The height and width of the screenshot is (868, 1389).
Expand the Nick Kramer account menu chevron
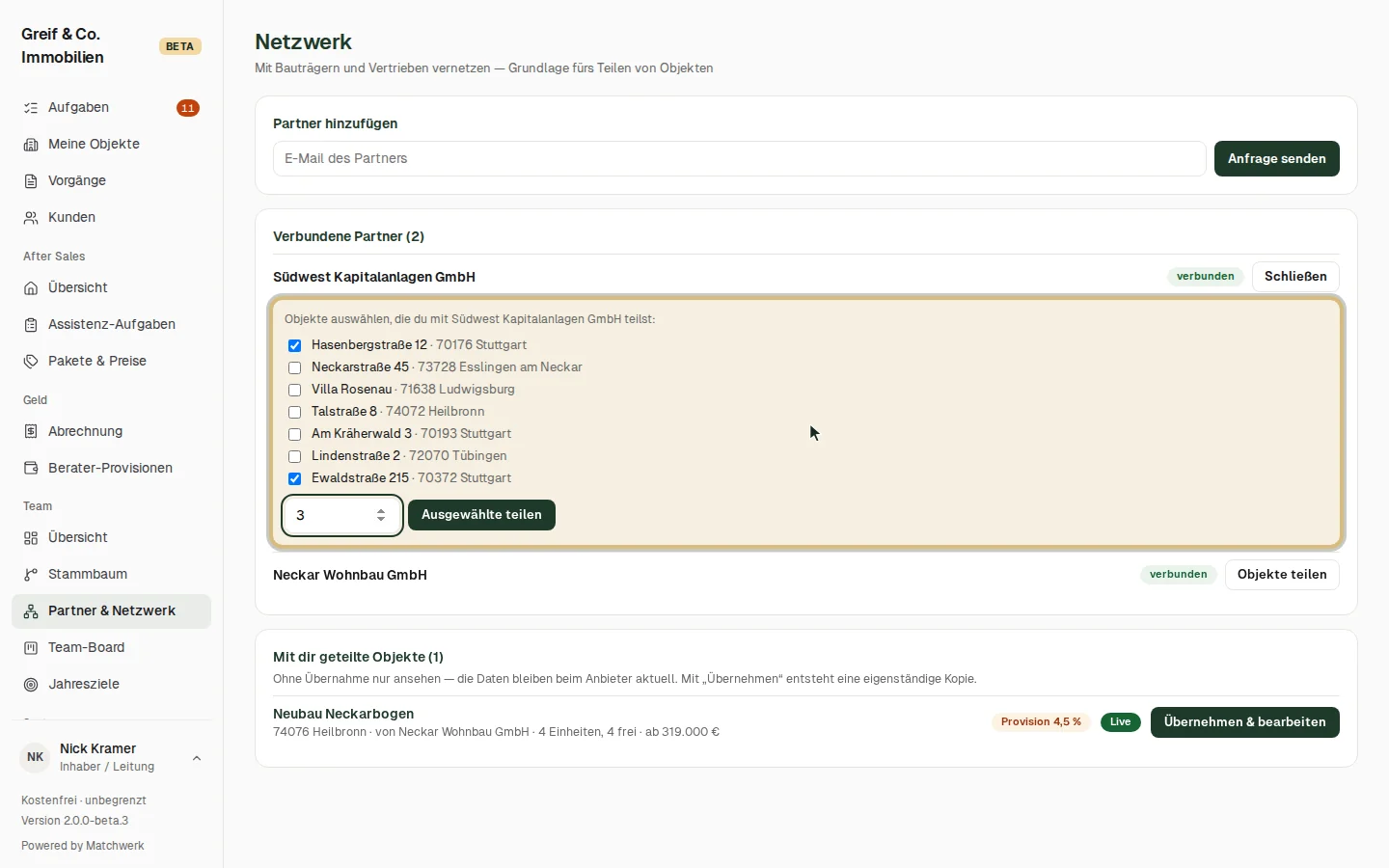point(197,758)
